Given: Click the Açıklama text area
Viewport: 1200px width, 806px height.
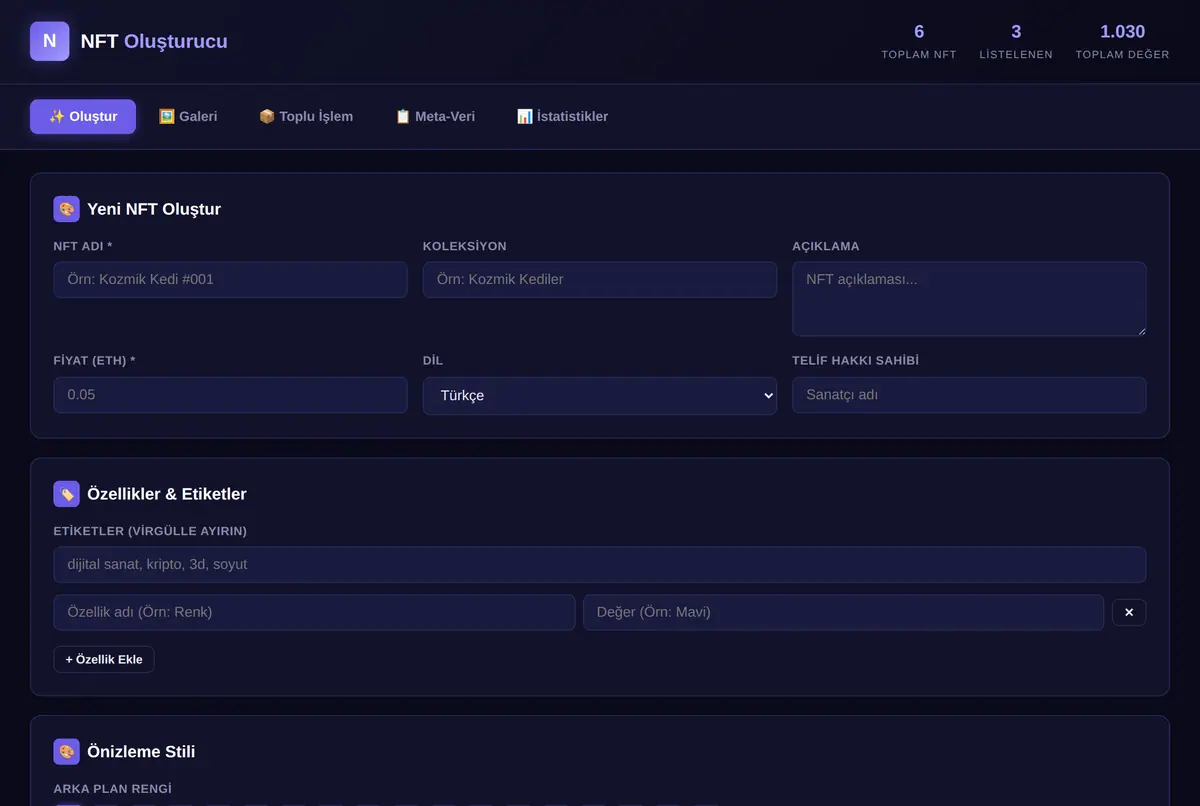Looking at the screenshot, I should click(969, 299).
